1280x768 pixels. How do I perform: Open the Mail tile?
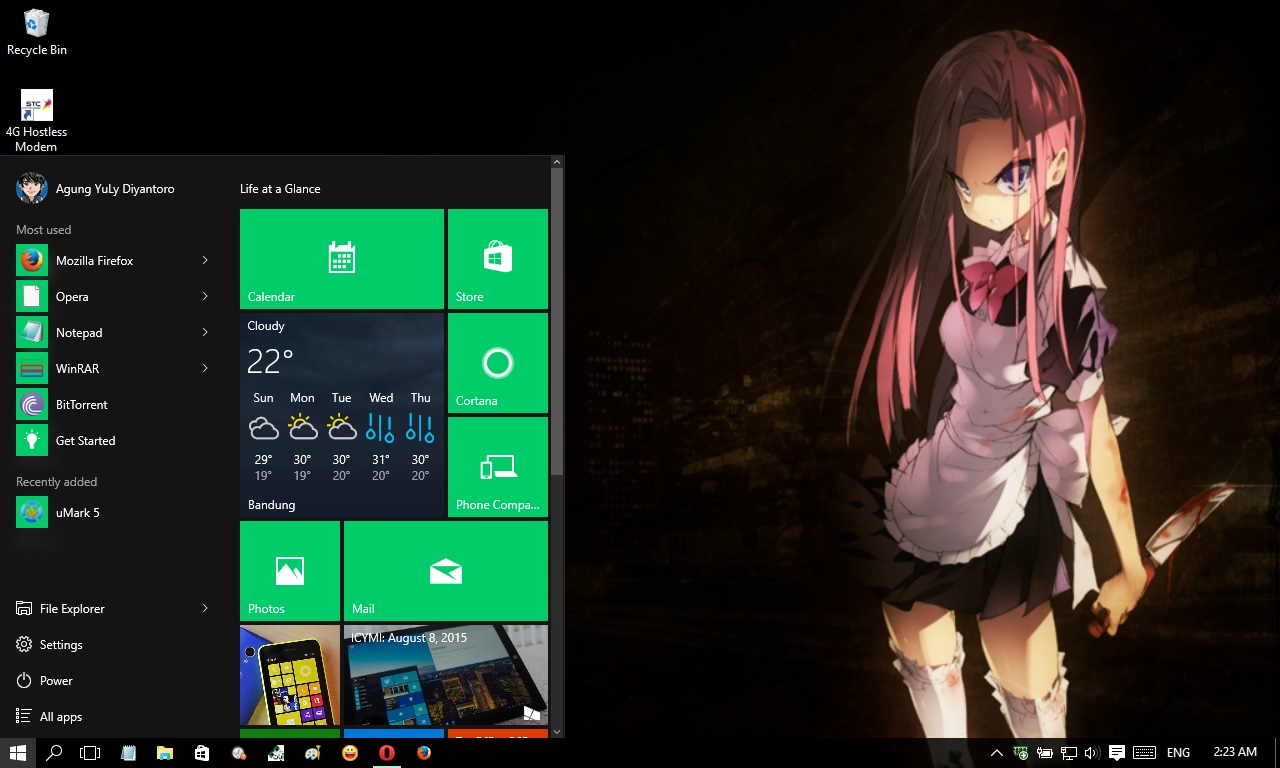446,571
